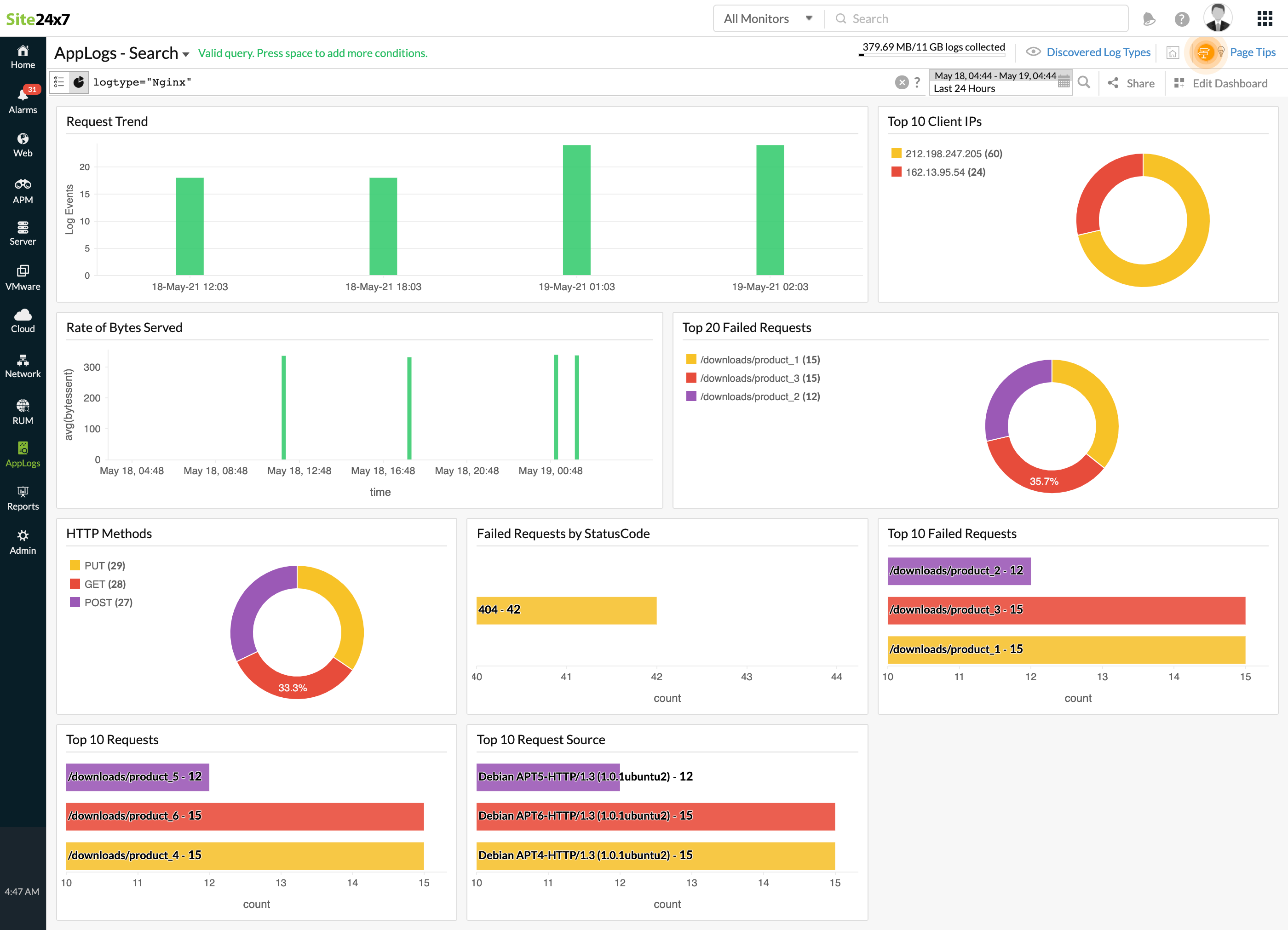Viewport: 1288px width, 930px height.
Task: Go to the RUM section in sidebar
Action: tap(23, 410)
